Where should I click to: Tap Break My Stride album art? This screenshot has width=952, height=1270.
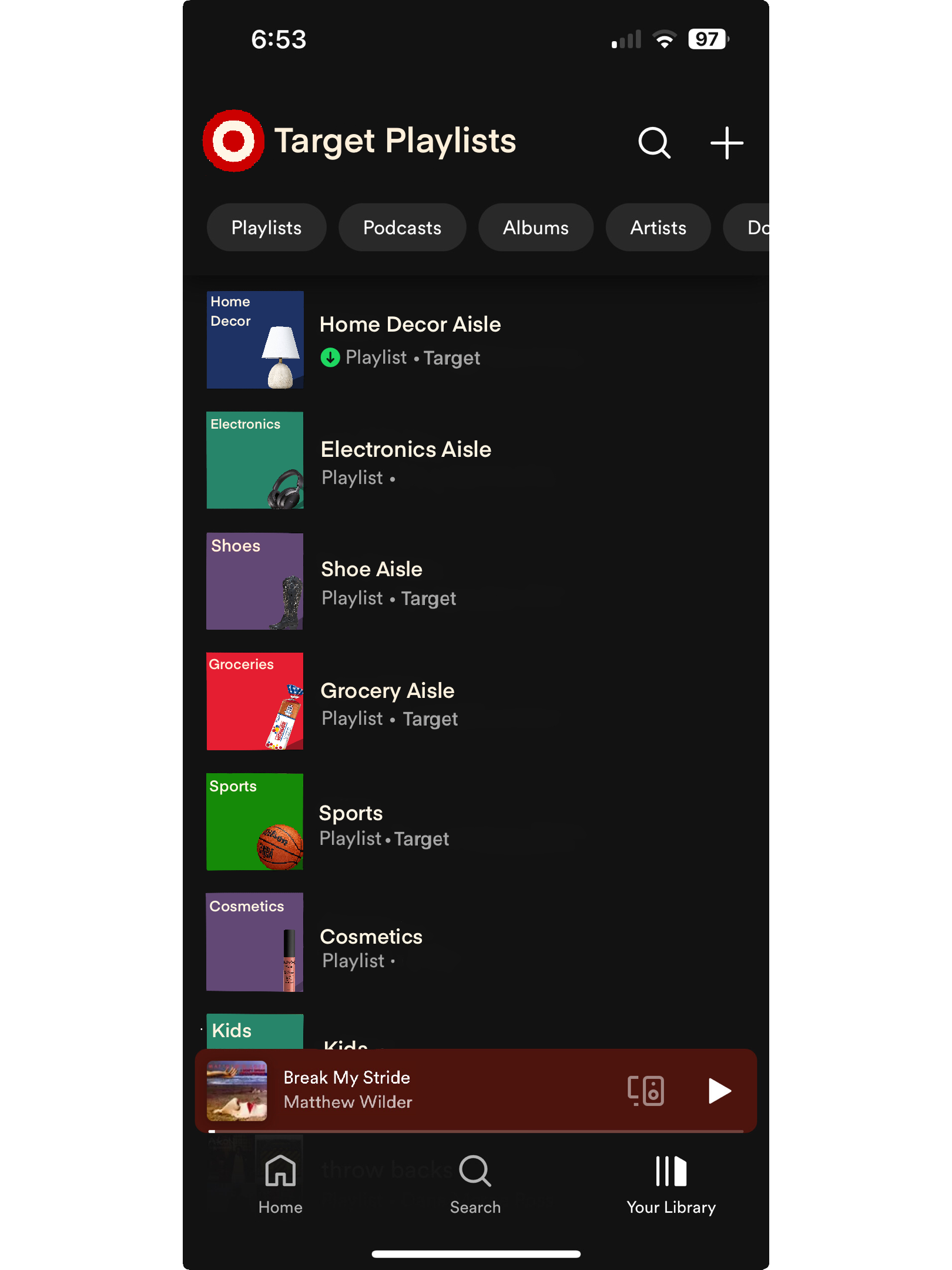coord(237,1091)
